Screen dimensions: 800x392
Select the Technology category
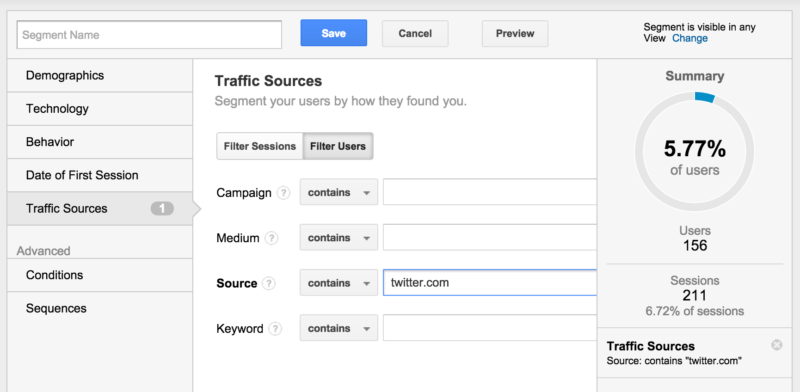click(x=100, y=109)
